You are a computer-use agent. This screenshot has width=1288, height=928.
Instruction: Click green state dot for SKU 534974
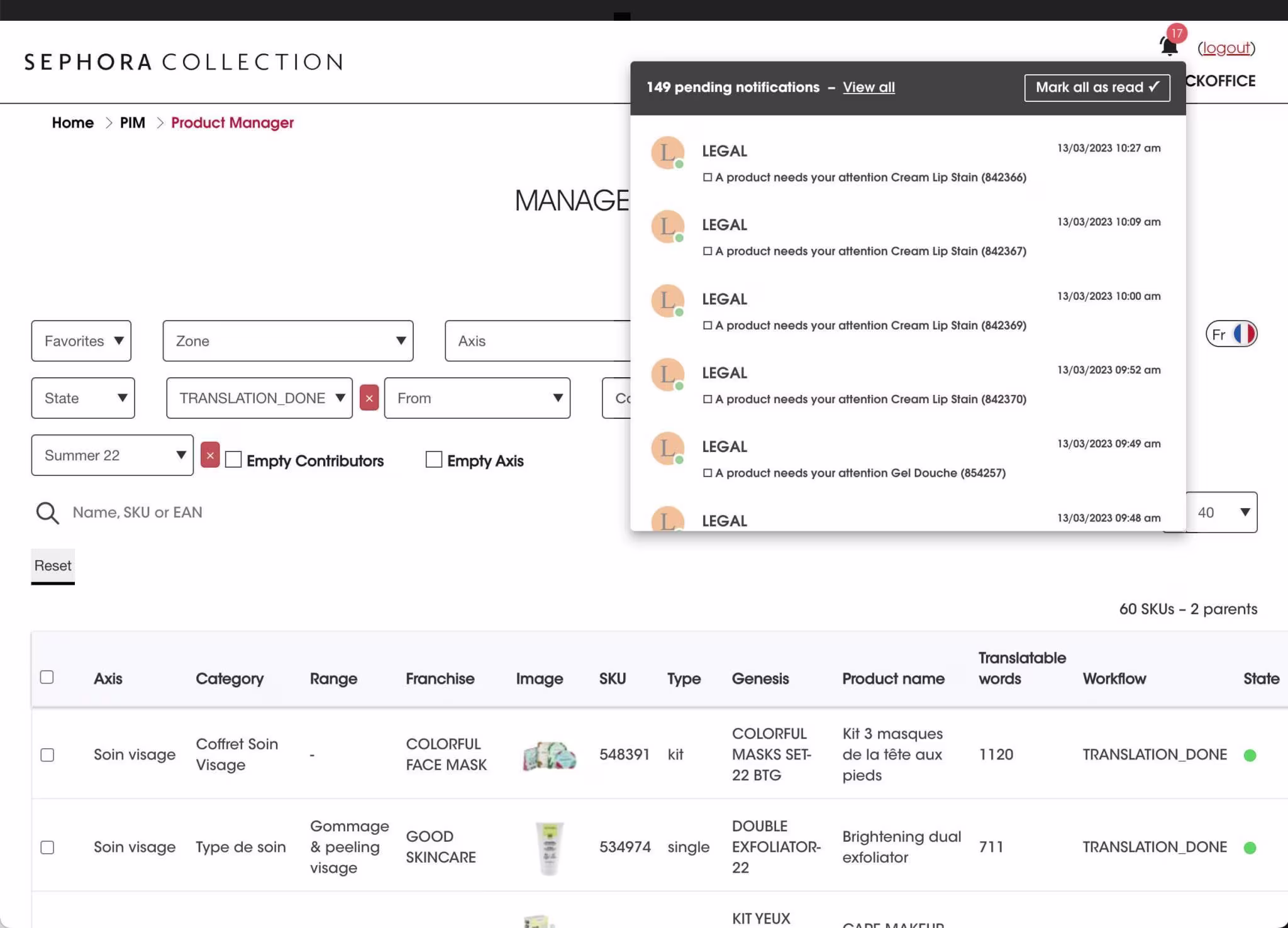click(1250, 848)
